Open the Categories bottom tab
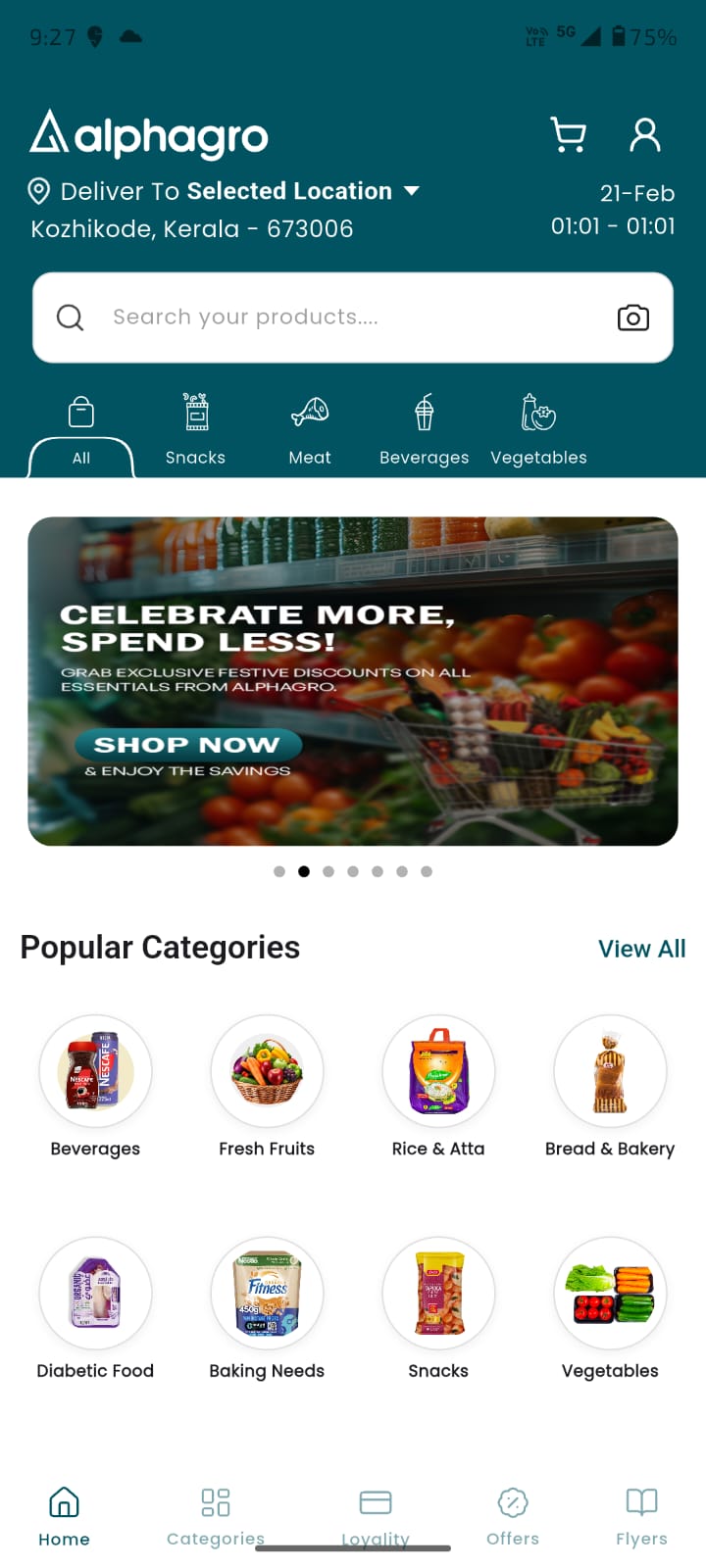 [x=216, y=1517]
